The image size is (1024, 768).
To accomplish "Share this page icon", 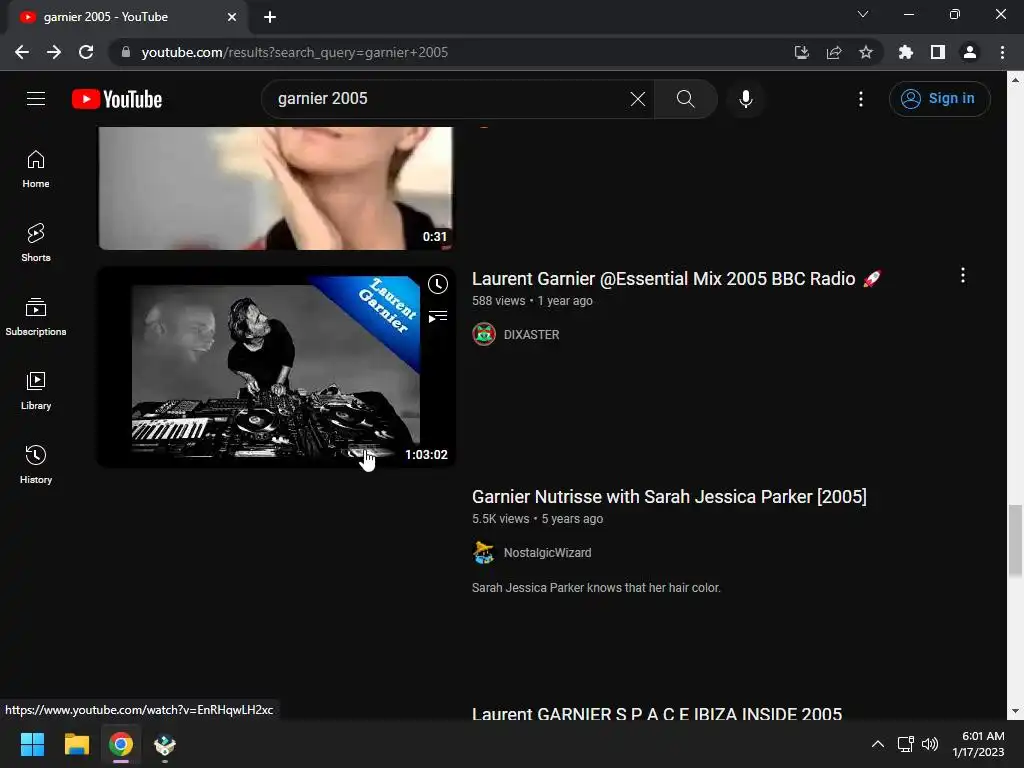I will pyautogui.click(x=833, y=52).
